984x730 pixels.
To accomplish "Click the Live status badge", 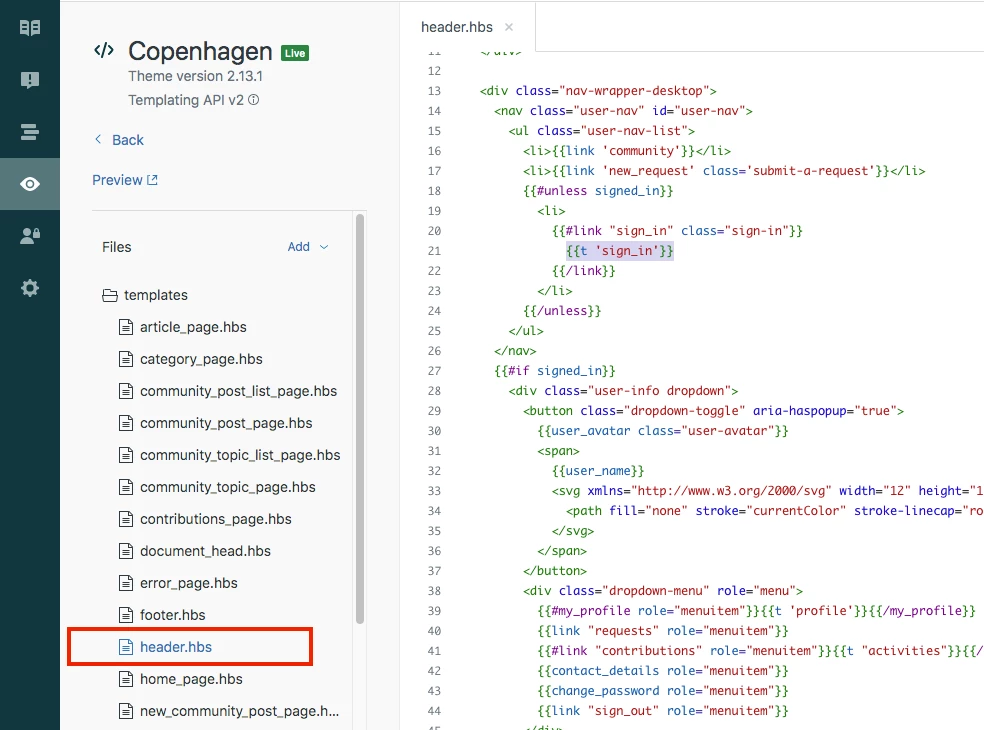I will 294,53.
